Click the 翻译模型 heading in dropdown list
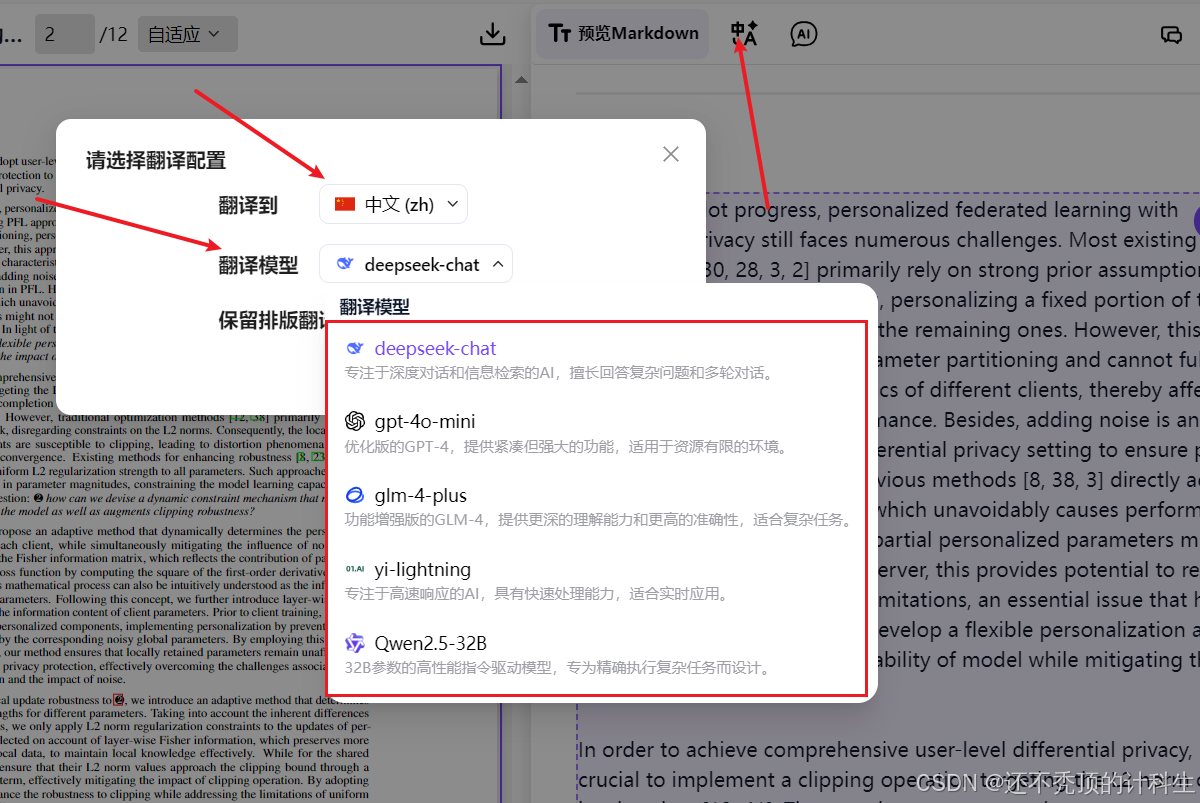 (374, 307)
